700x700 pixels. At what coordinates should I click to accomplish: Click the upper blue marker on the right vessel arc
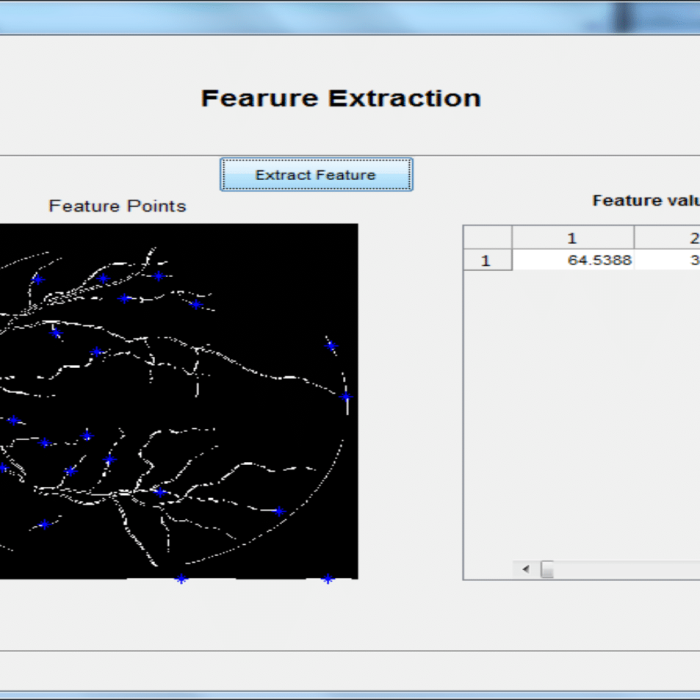(x=331, y=346)
